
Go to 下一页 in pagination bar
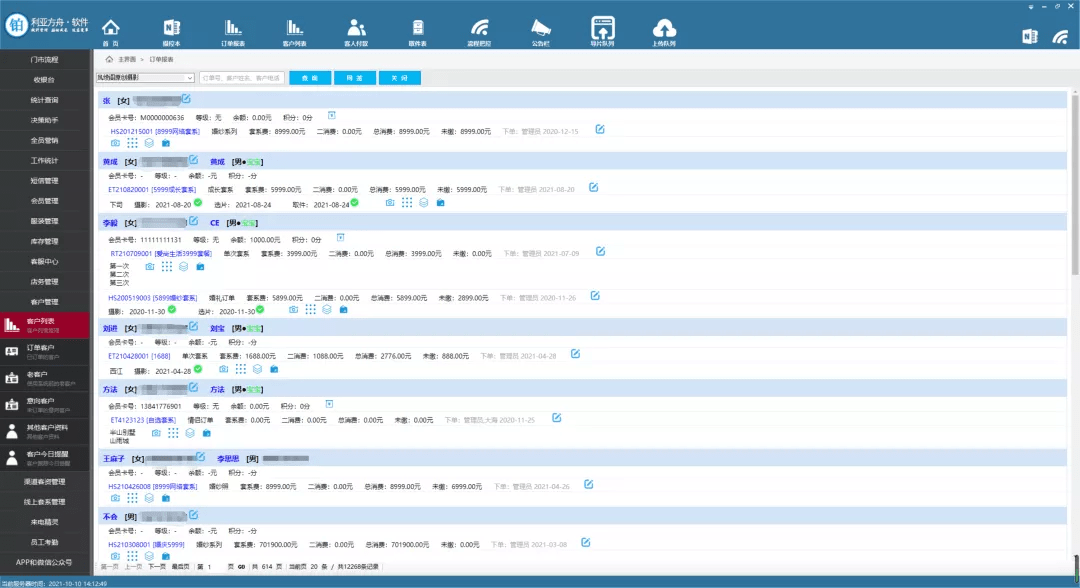coord(157,567)
